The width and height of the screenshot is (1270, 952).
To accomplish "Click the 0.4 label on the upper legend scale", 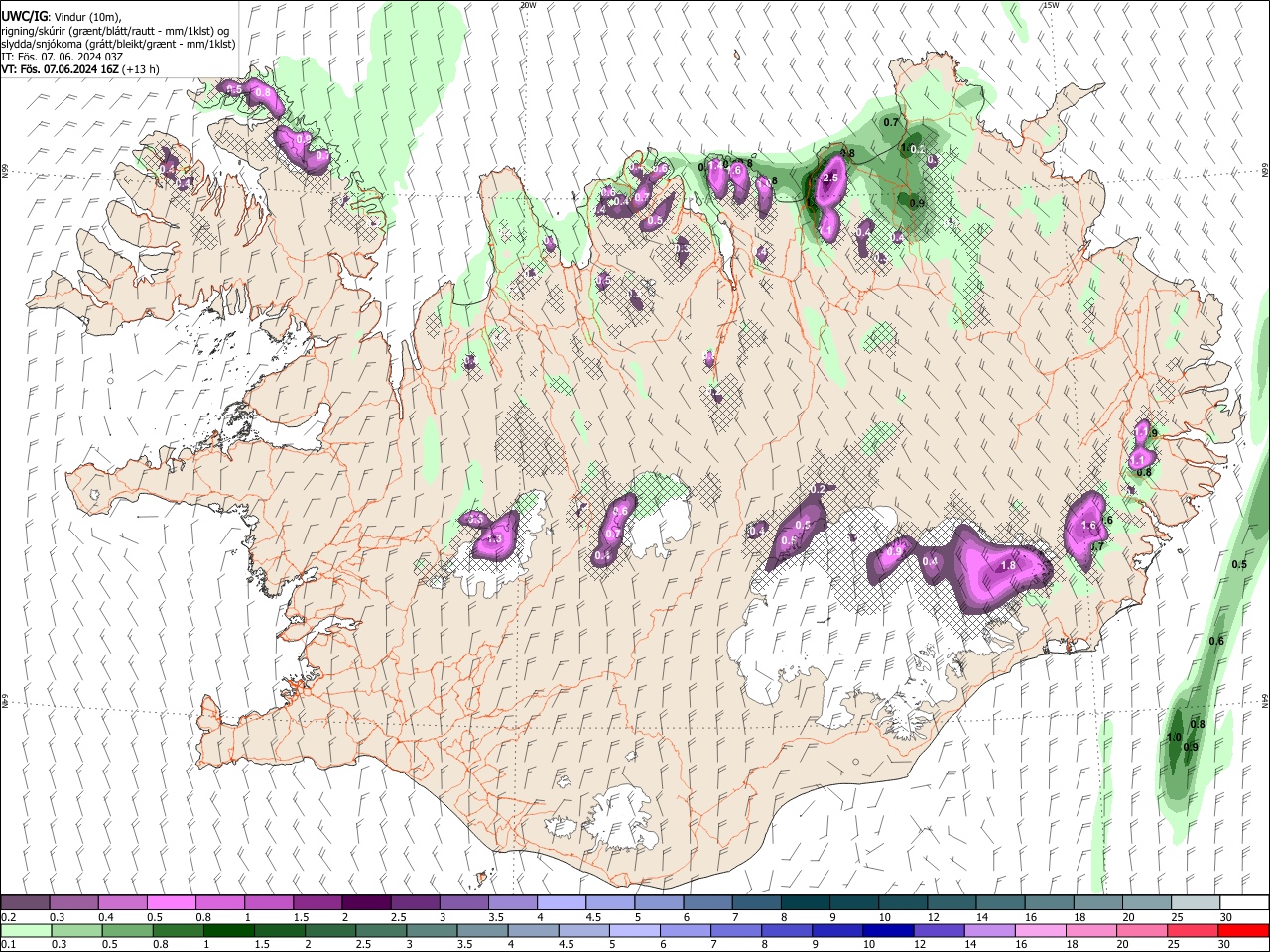I will click(x=105, y=917).
